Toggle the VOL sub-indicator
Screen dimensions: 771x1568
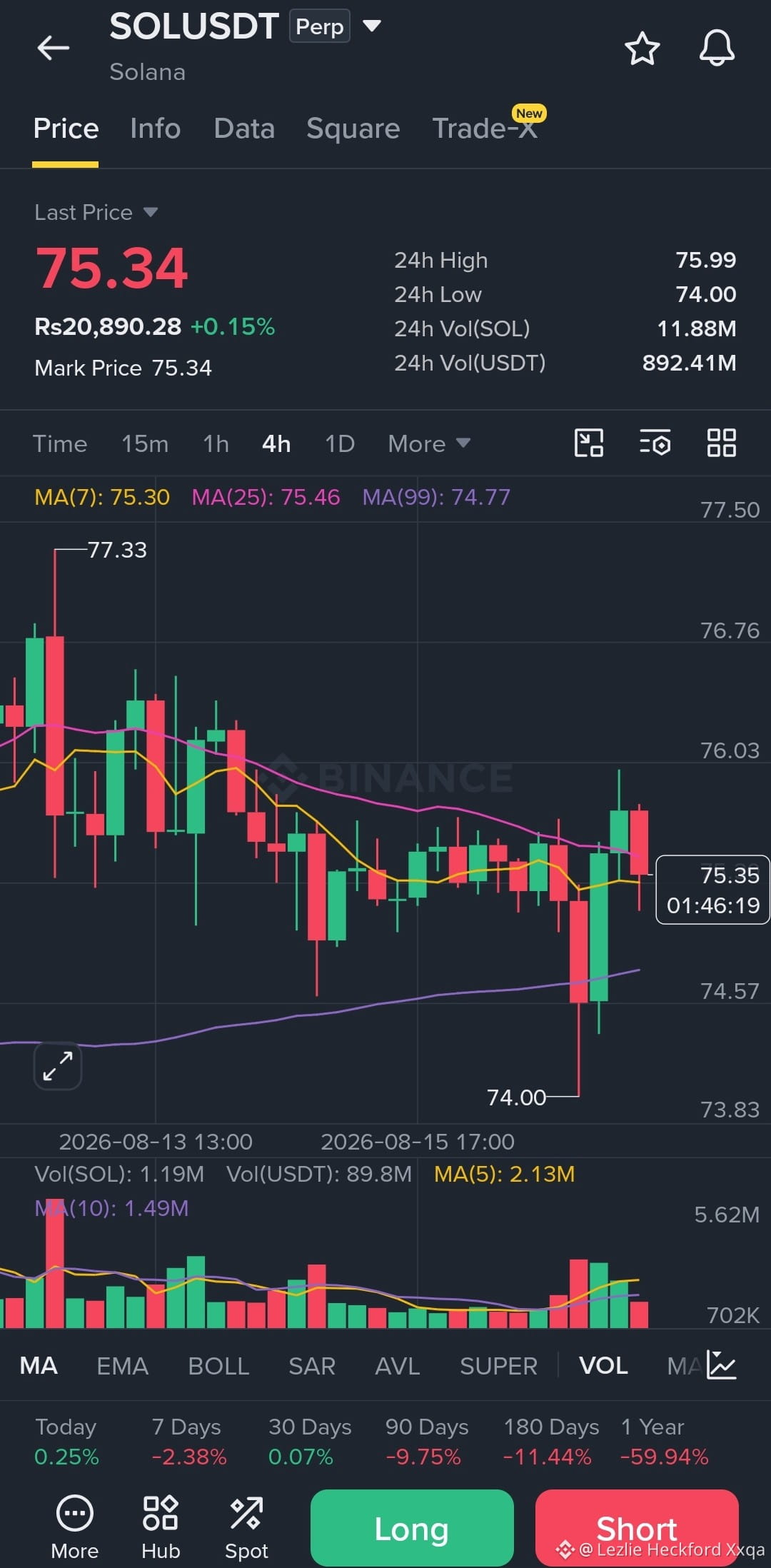click(x=604, y=1366)
